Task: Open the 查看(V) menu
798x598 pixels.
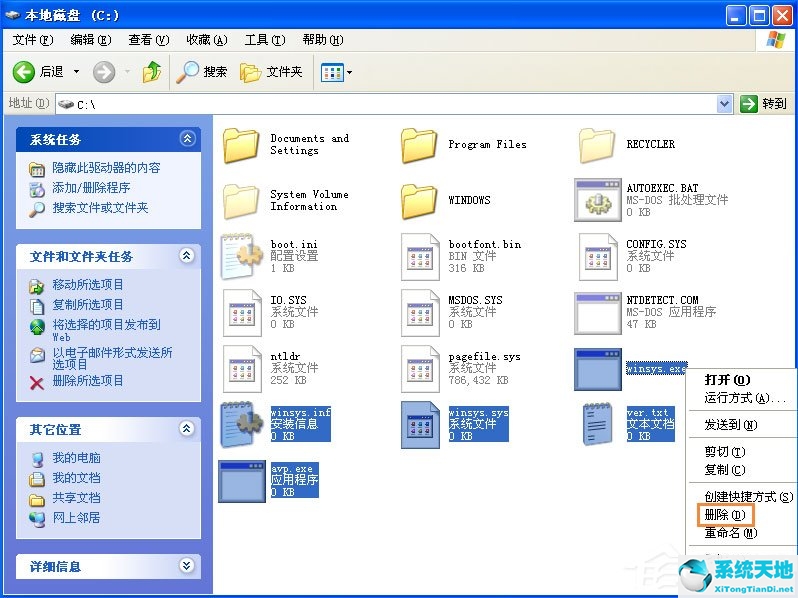Action: [149, 40]
